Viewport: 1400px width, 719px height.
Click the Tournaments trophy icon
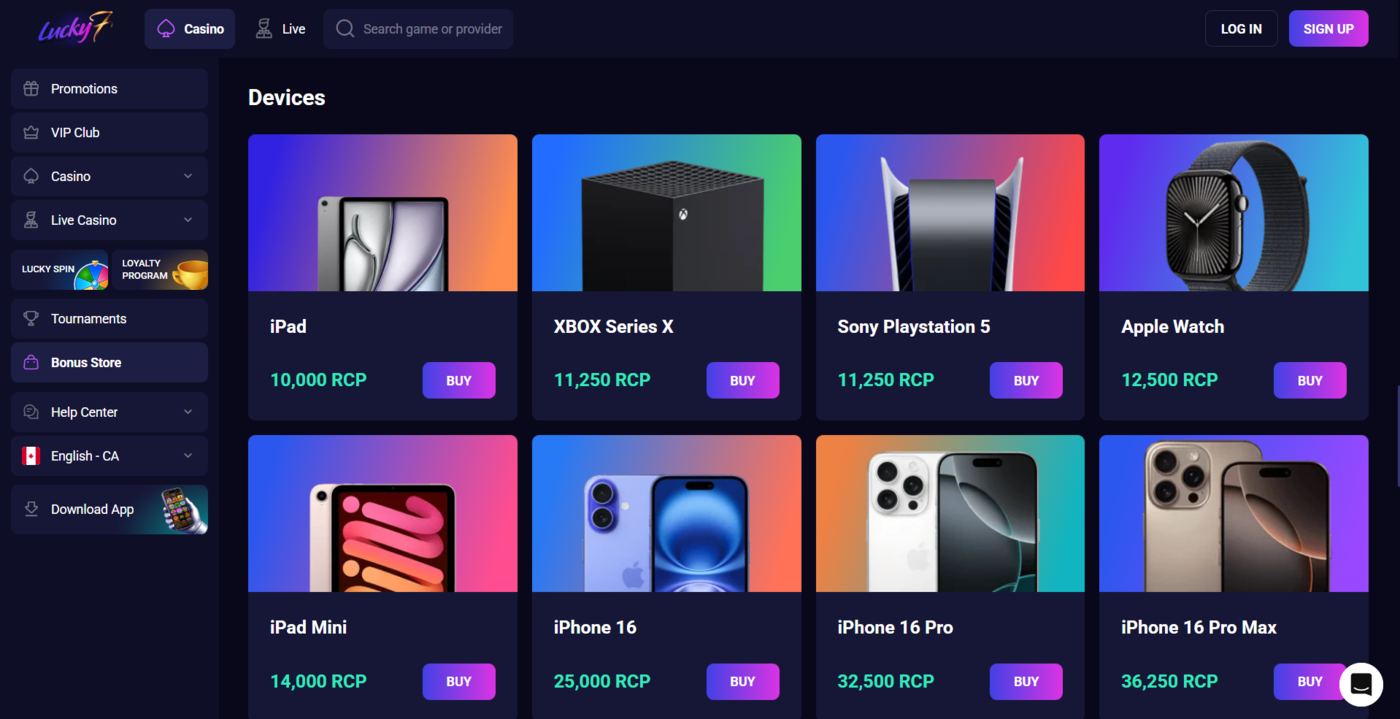click(31, 319)
